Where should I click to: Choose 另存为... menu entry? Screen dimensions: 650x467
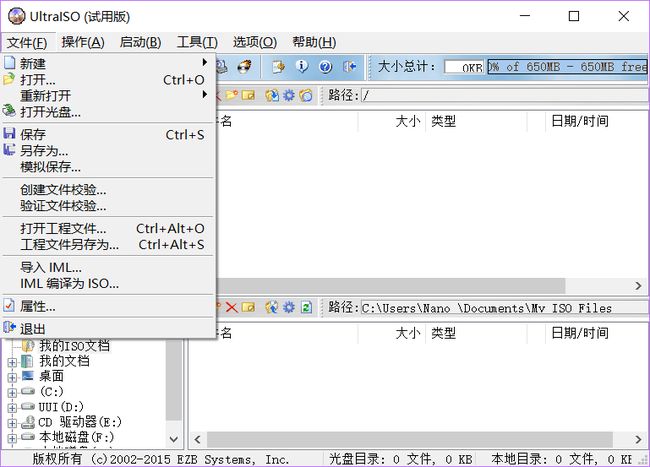(108, 150)
